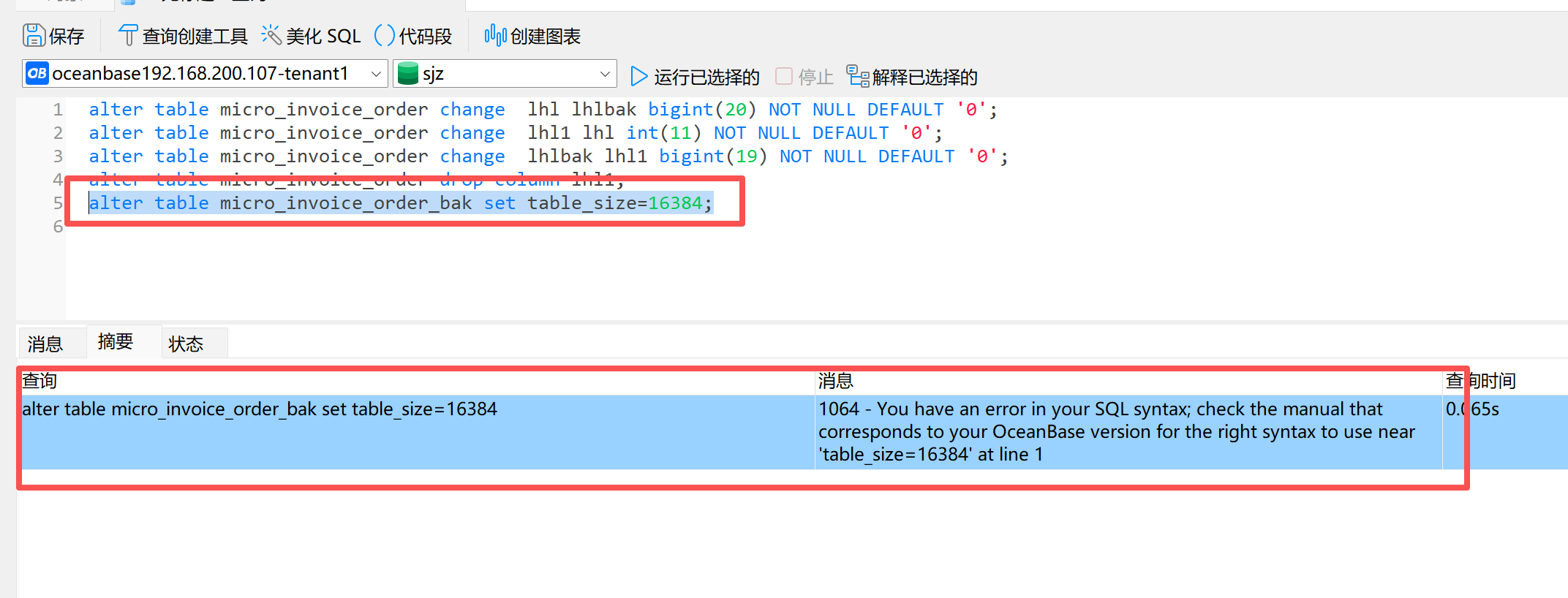
Task: Click the 查询 column header
Action: 39,381
